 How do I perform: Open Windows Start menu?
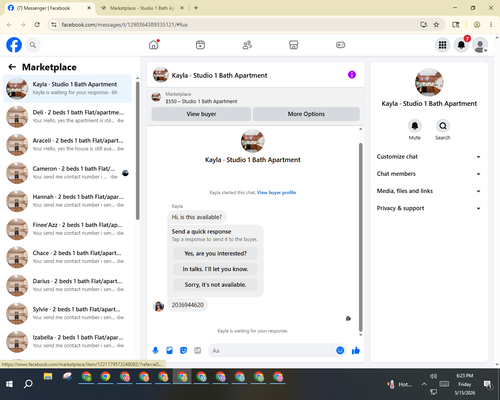[x=9, y=384]
